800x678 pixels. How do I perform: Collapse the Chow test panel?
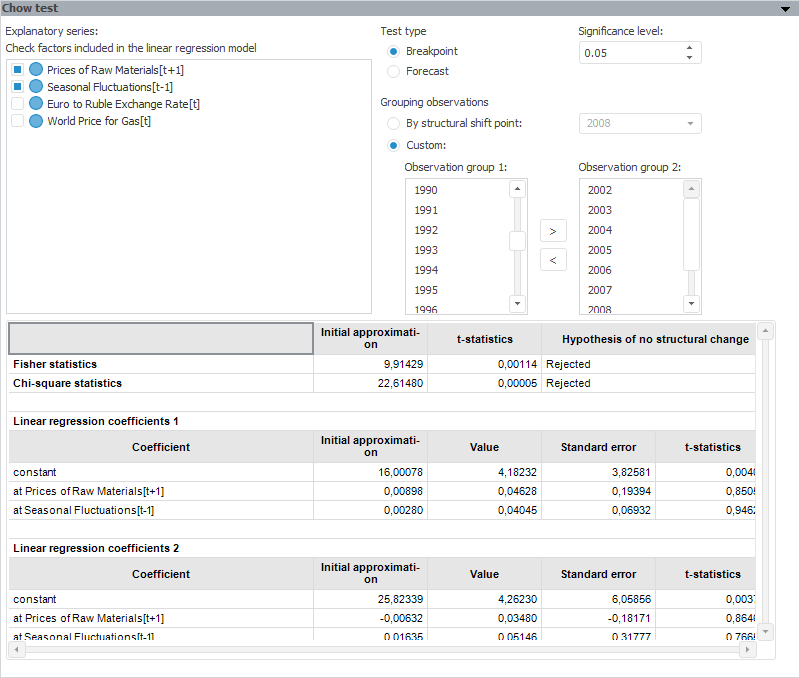(785, 8)
